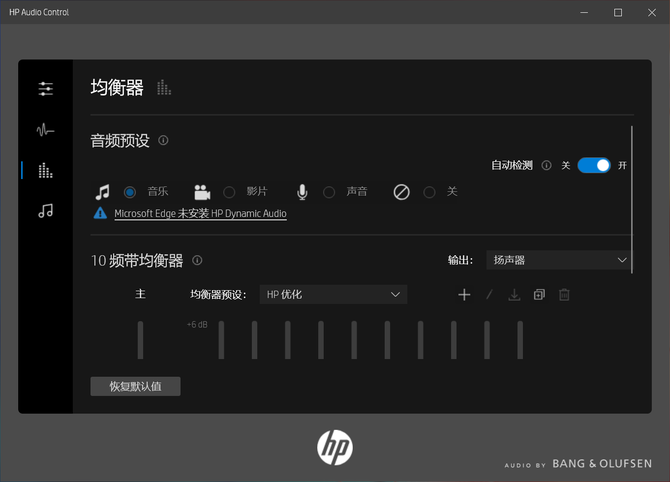
Task: Click the 自动检测 label
Action: click(512, 165)
